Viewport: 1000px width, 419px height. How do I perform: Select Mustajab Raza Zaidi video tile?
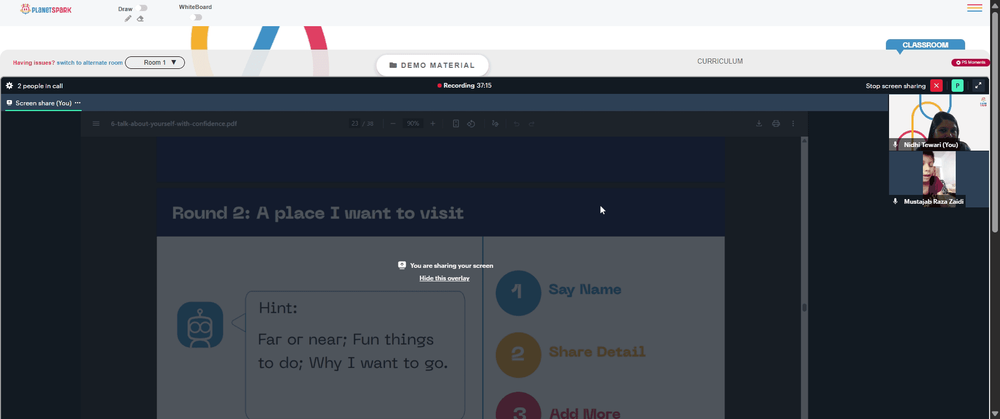pos(939,179)
